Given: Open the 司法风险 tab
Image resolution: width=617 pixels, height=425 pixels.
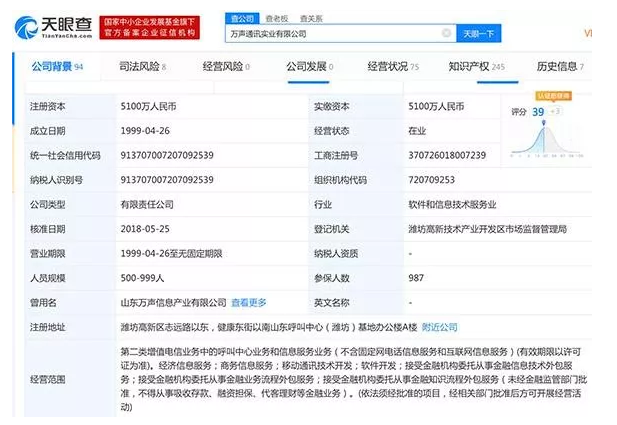Looking at the screenshot, I should tap(142, 67).
